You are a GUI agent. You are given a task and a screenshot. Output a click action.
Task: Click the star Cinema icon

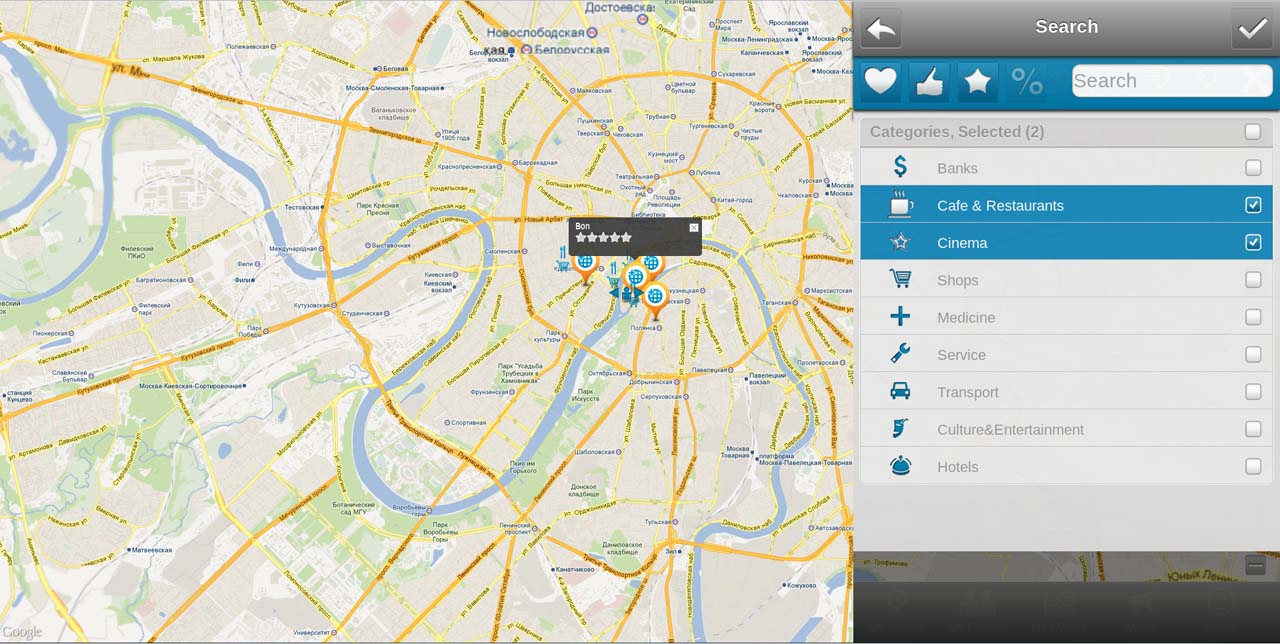900,242
